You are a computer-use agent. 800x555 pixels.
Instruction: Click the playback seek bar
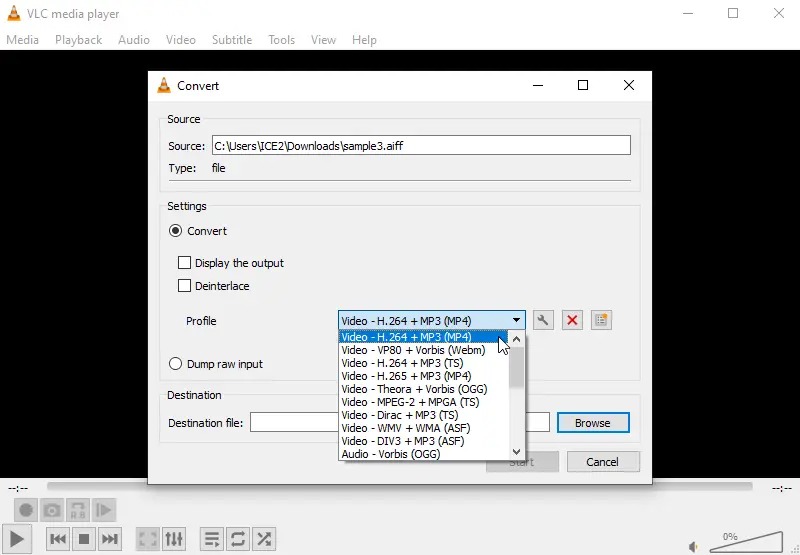point(399,486)
